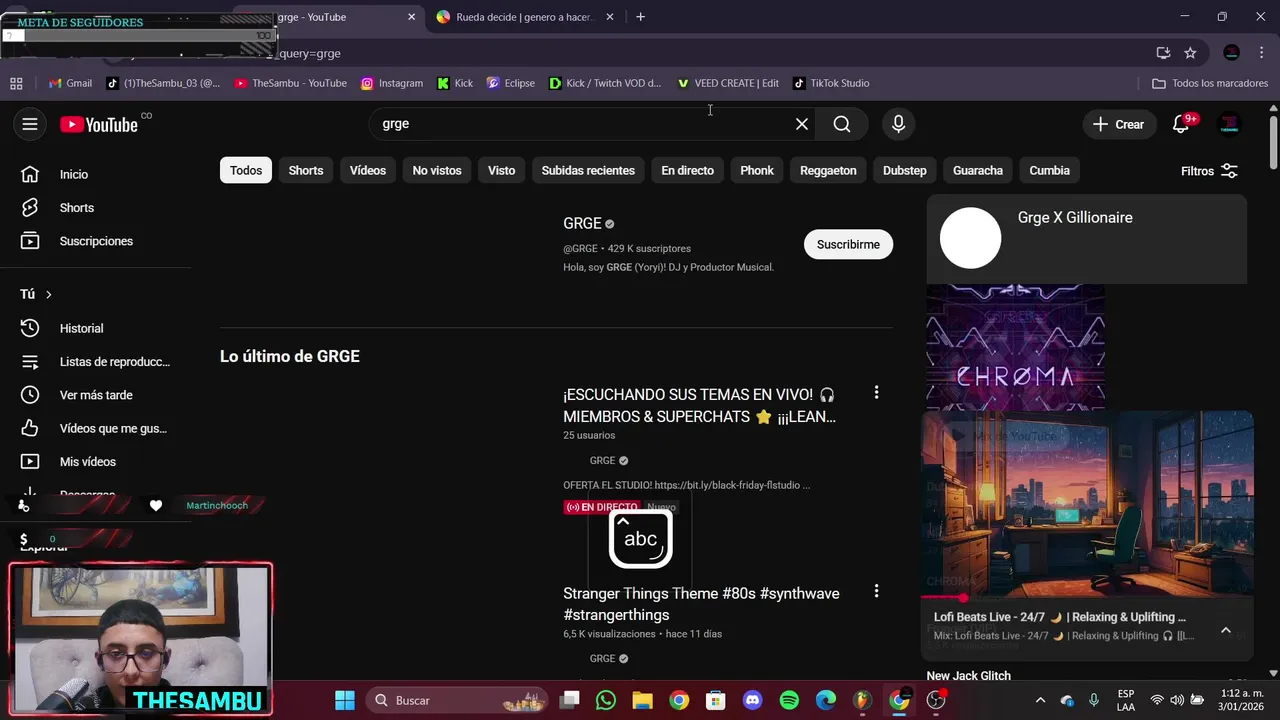Expand the Lofi Beats miniplayer chevron
The image size is (1280, 720).
pos(1226,630)
